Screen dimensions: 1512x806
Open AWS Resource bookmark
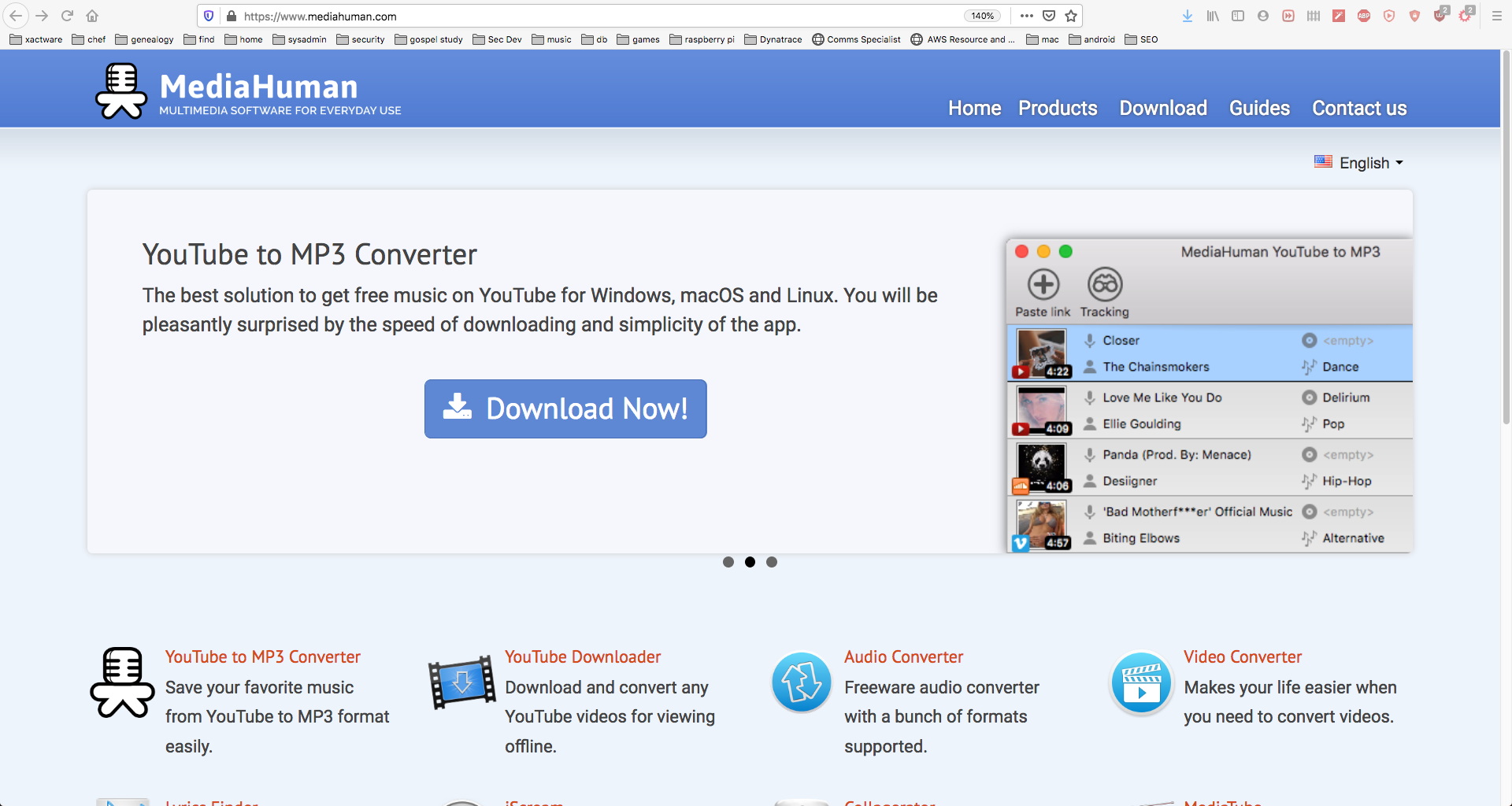962,39
